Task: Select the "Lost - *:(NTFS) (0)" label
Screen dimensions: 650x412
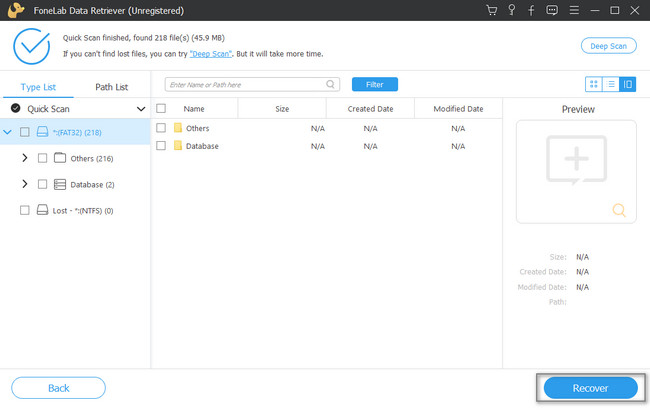Action: (83, 211)
